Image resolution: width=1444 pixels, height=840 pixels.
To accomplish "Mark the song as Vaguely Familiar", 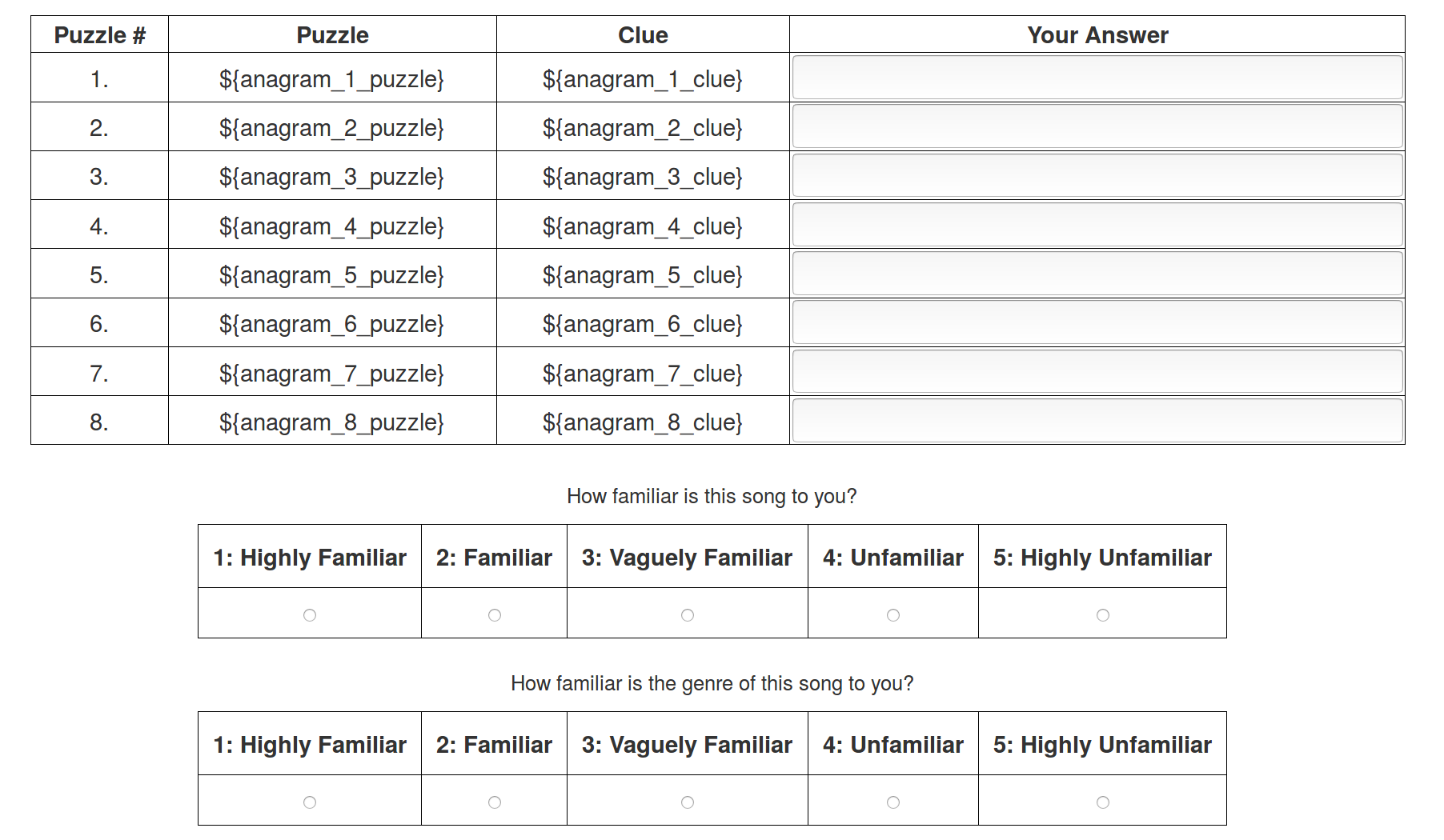I will point(688,615).
